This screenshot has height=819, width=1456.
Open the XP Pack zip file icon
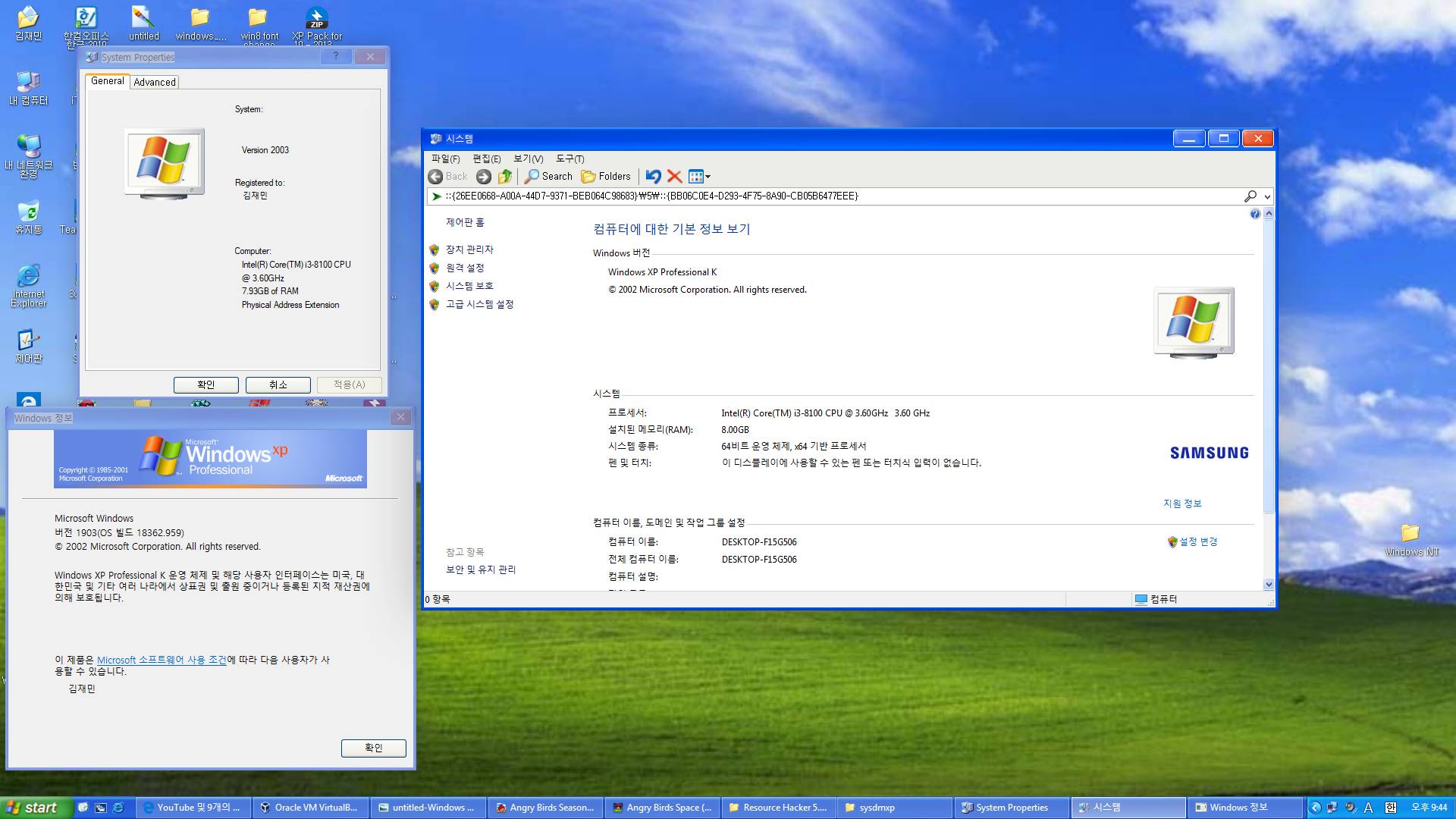point(317,26)
